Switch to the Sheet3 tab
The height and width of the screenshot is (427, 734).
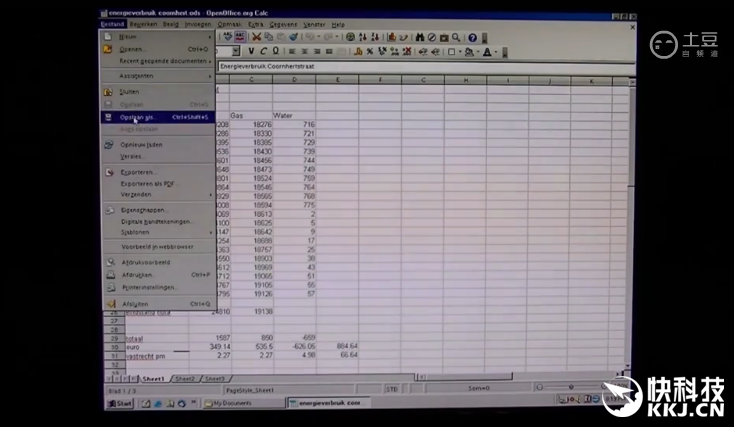215,379
